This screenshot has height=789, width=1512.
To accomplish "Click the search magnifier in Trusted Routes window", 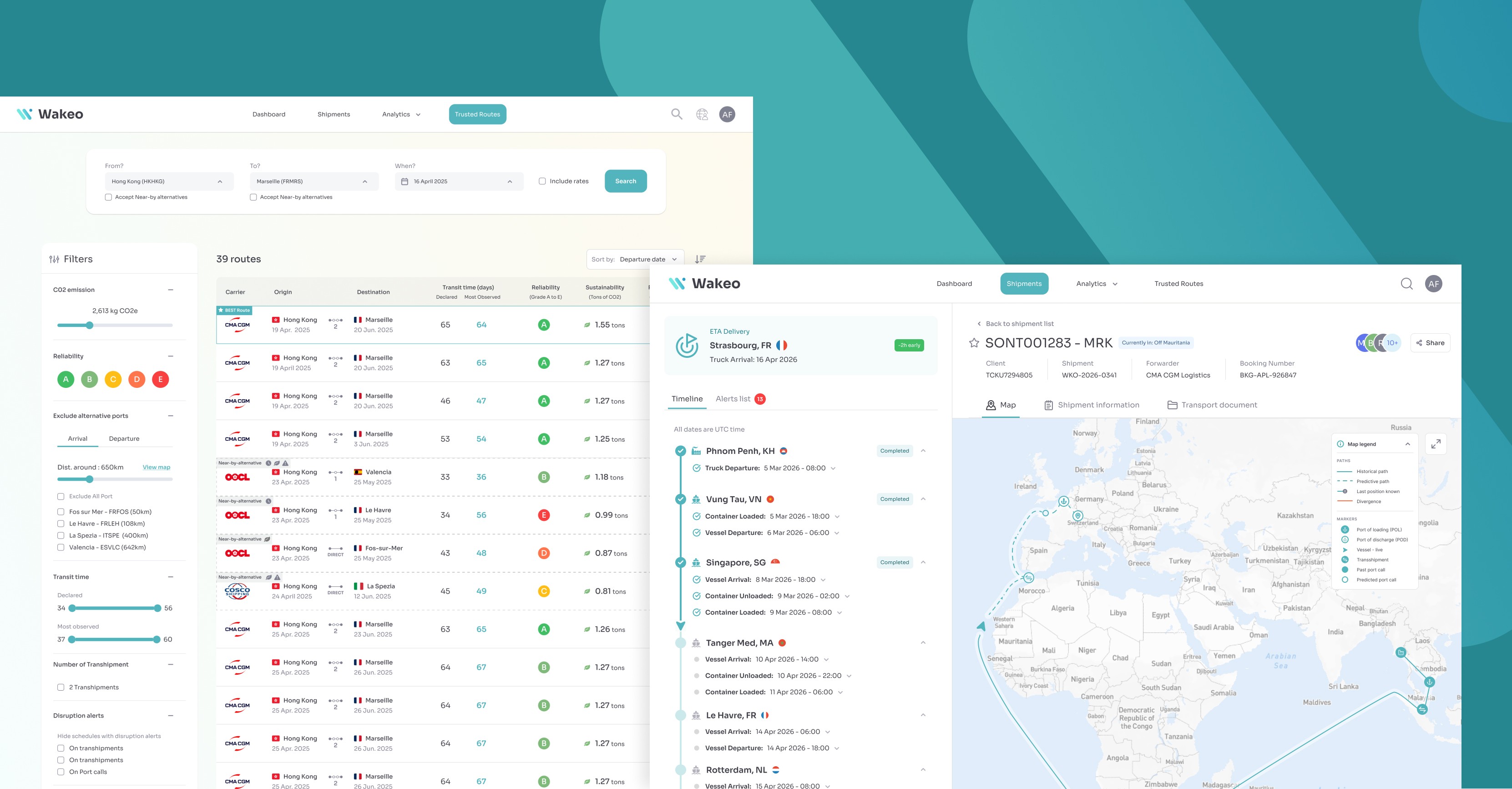I will 677,114.
